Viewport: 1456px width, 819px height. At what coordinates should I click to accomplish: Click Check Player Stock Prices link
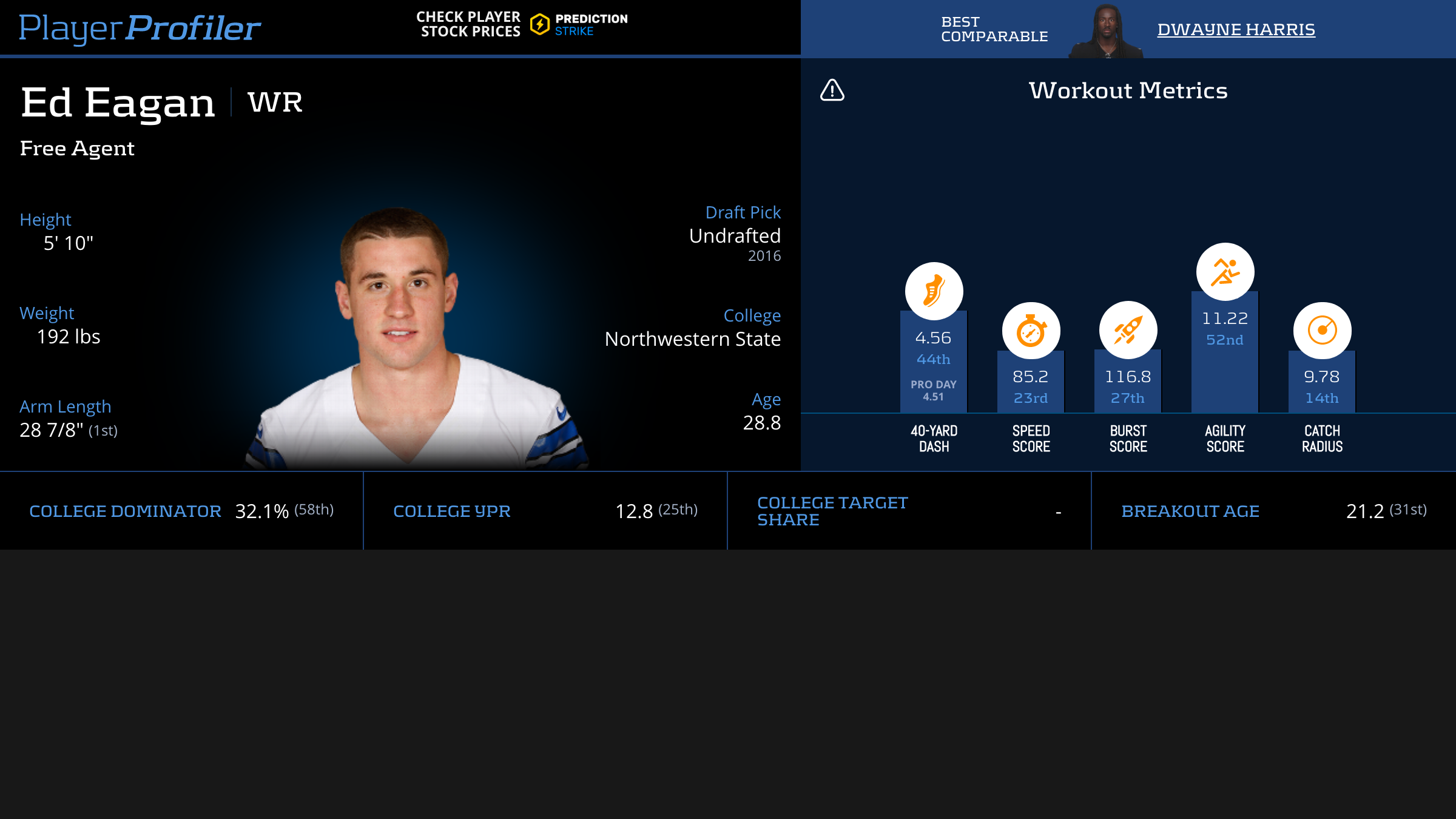click(468, 24)
